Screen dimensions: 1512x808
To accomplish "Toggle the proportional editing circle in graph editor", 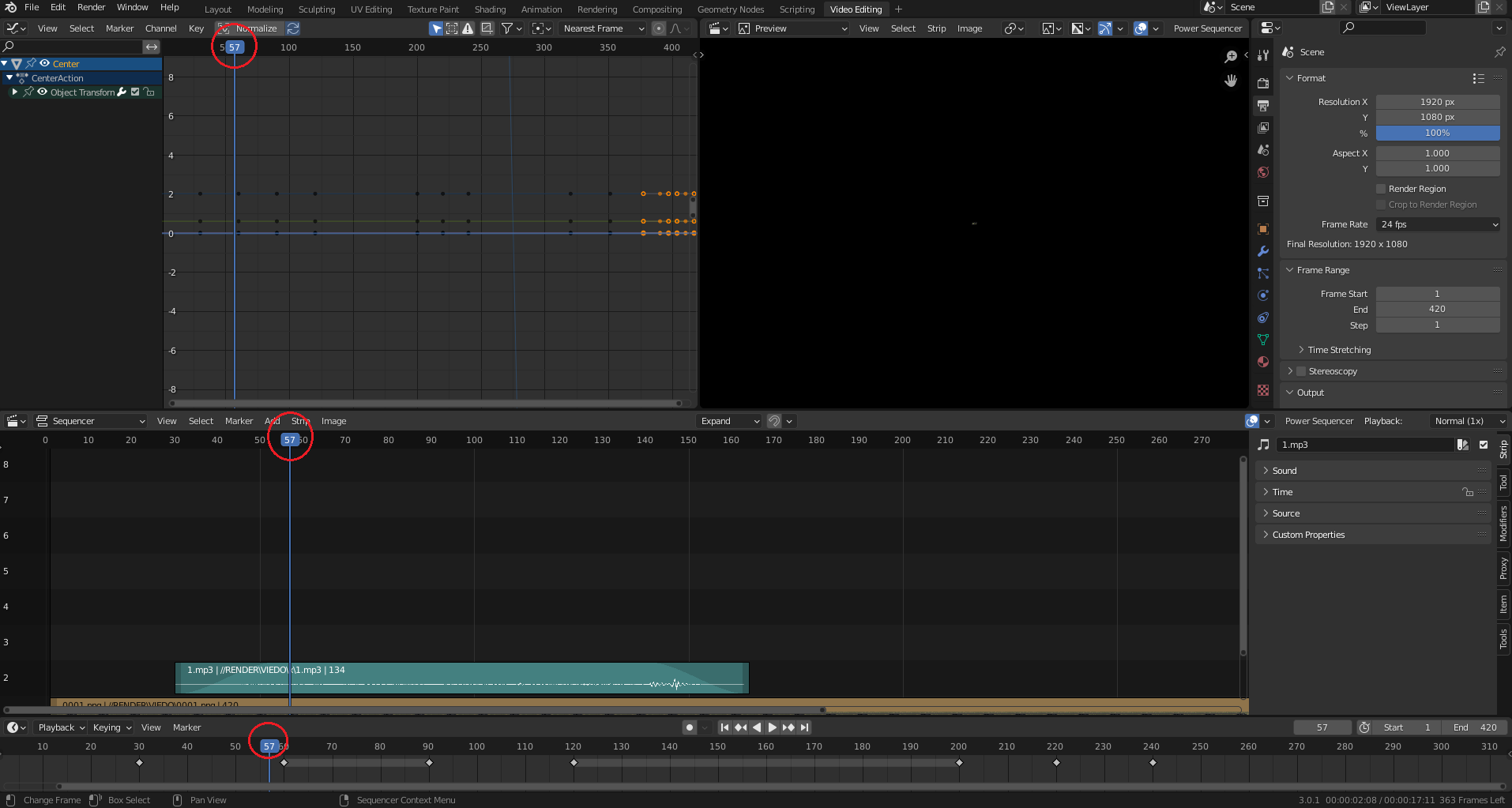I will pyautogui.click(x=658, y=28).
